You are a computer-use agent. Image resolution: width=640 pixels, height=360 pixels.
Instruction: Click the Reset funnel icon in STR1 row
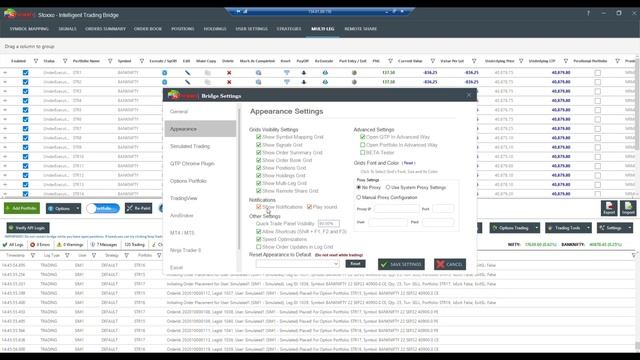[x=287, y=73]
